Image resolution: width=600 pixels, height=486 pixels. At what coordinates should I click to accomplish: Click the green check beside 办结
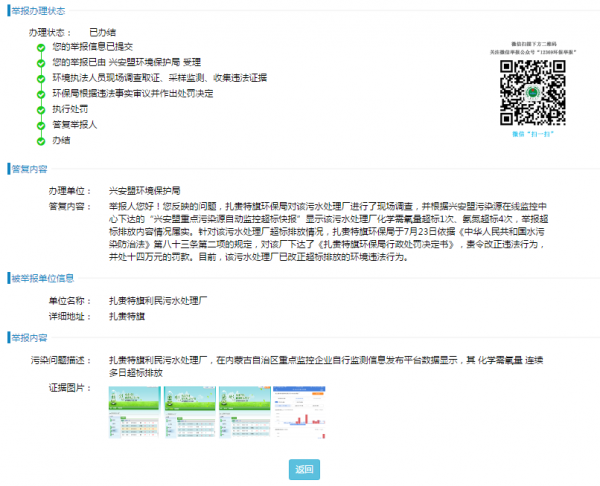pyautogui.click(x=41, y=140)
